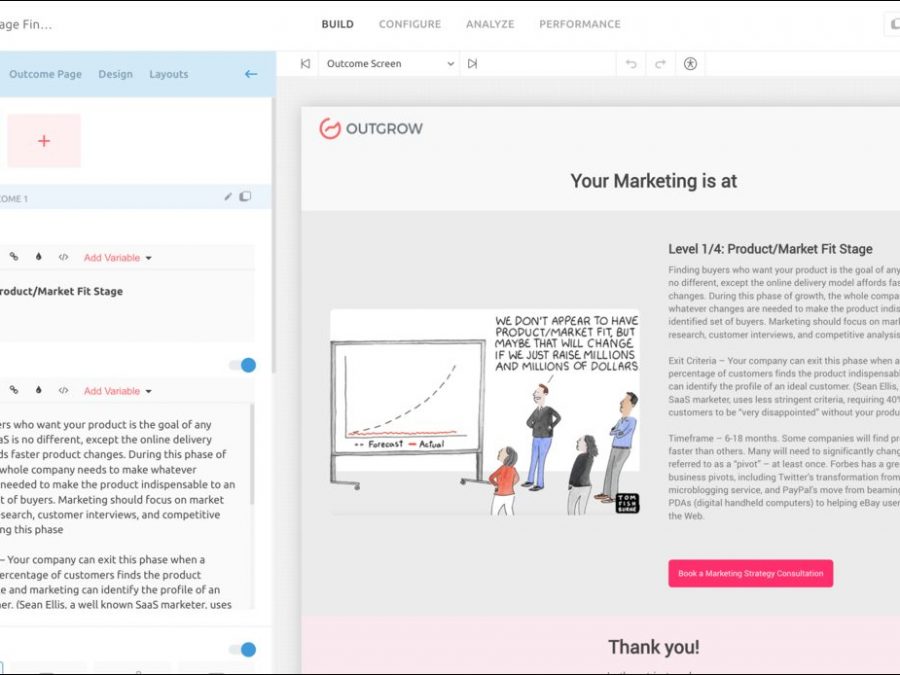Click the duplicate icon for Outcome 1

click(x=245, y=197)
